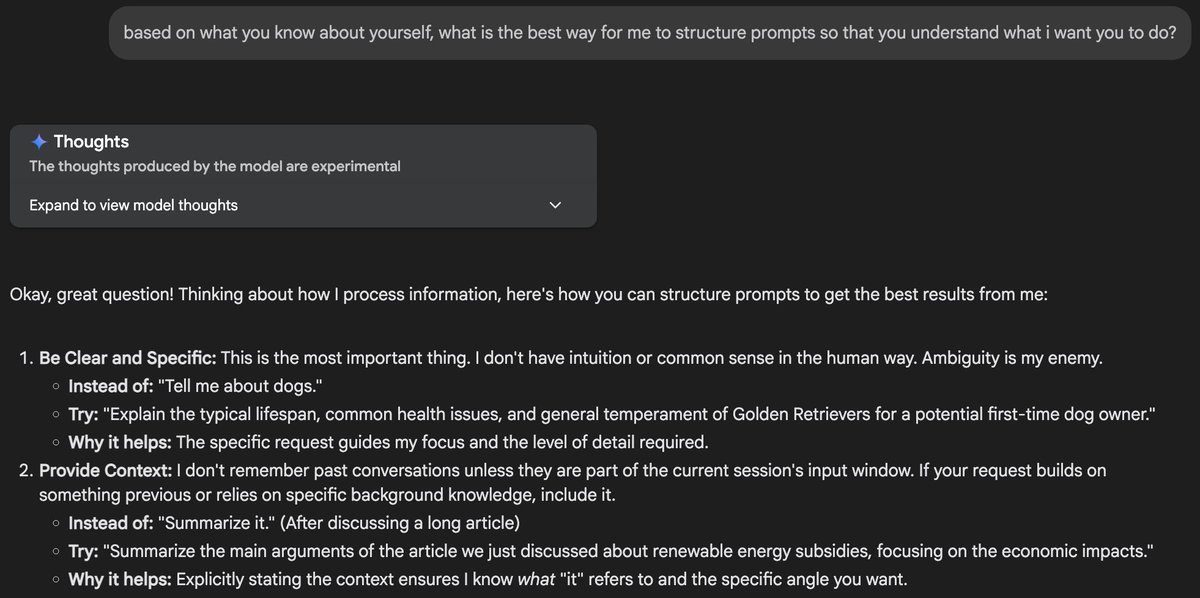Click the "Try:" label under Provide Context
Screen dimensions: 1200x598
click(x=83, y=551)
